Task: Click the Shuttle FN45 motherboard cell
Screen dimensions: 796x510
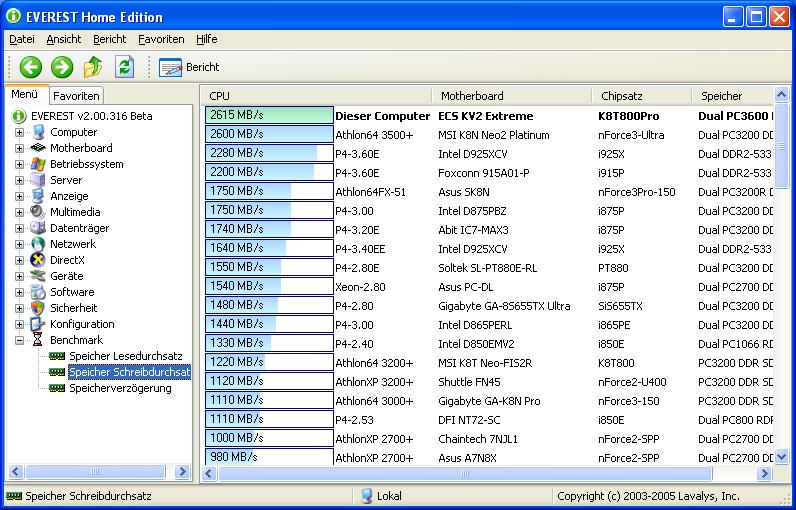Action: [469, 382]
